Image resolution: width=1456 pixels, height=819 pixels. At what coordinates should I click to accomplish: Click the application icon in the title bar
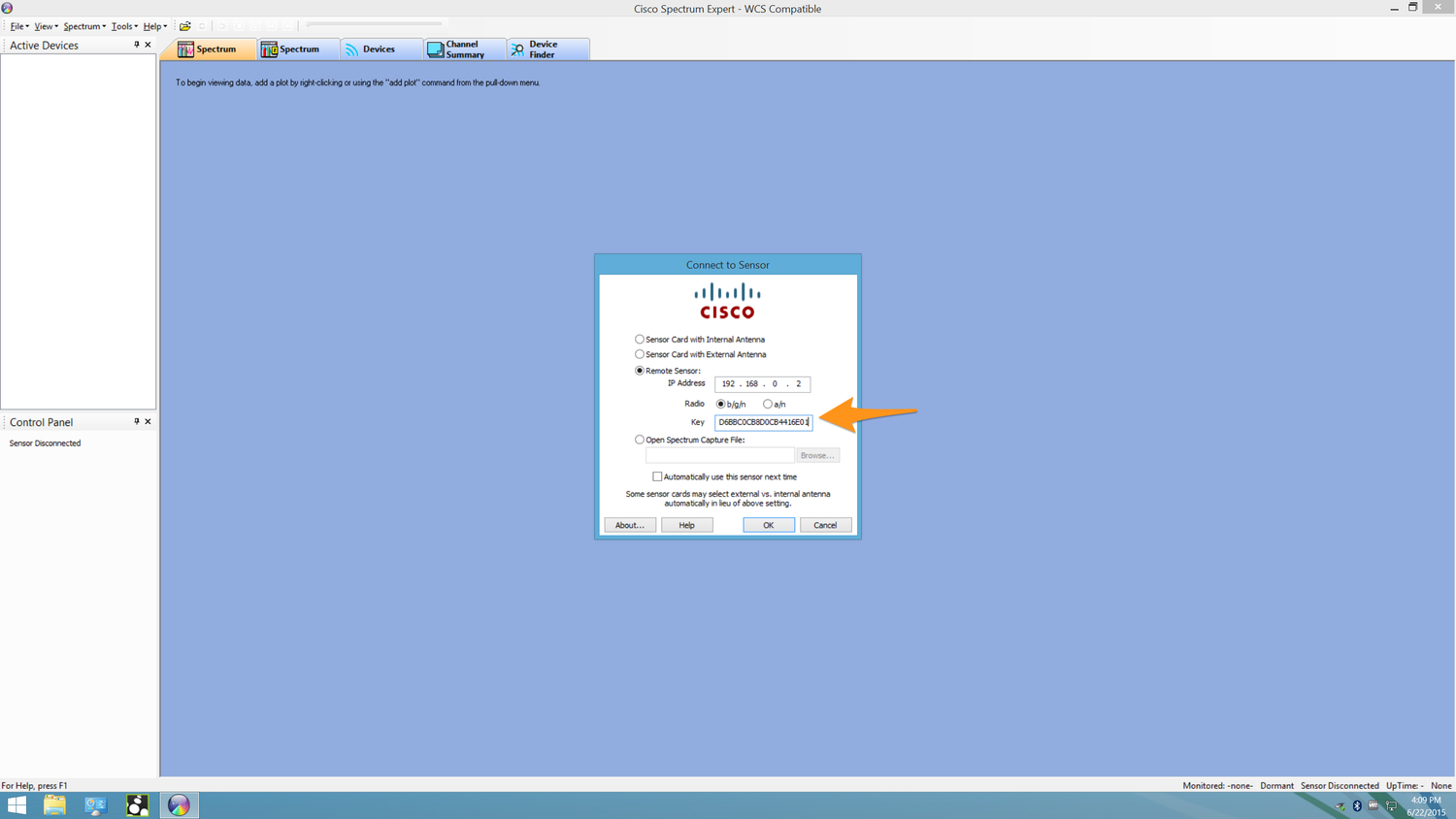(7, 8)
